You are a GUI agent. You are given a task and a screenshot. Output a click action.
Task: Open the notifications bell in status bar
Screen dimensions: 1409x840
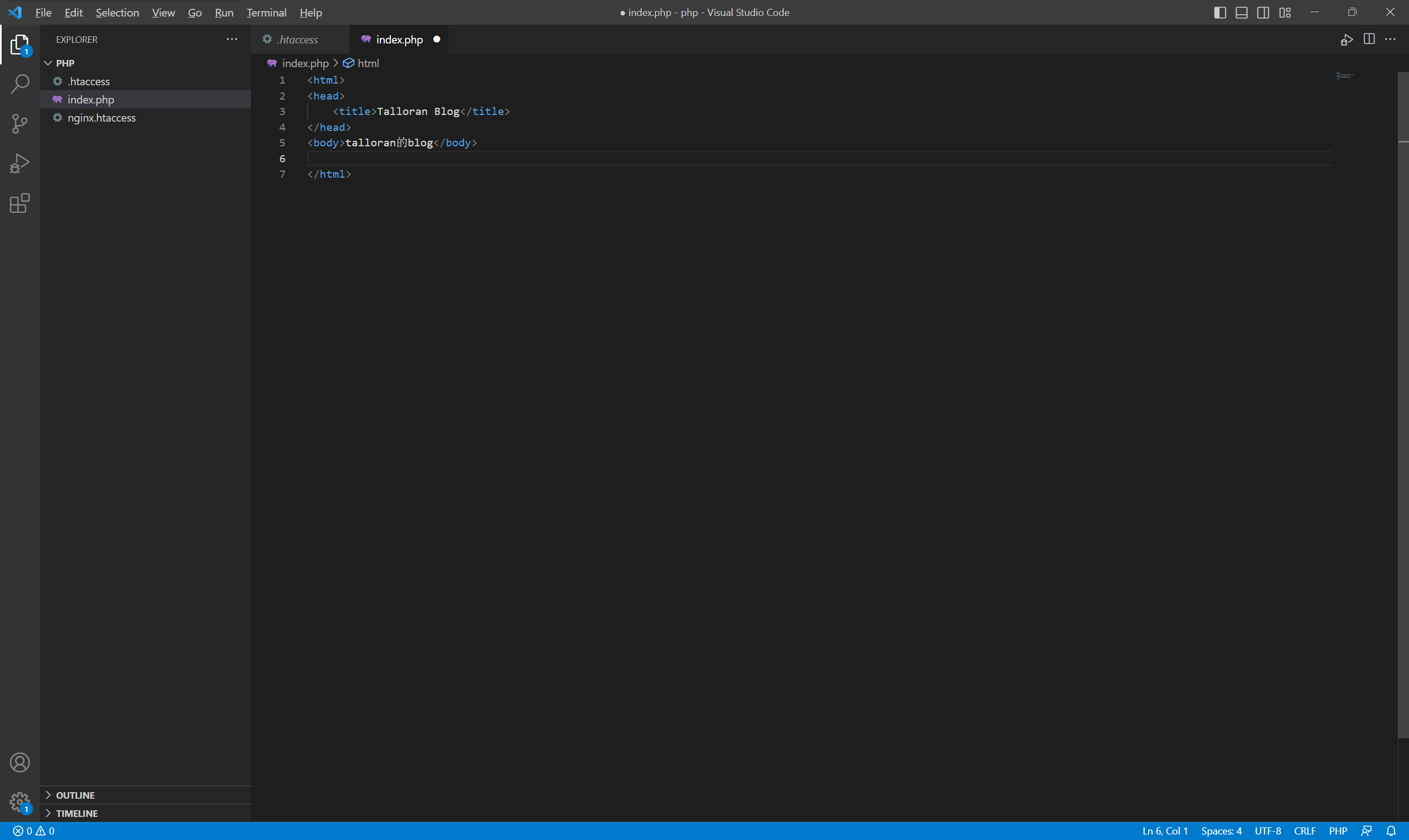[1391, 831]
